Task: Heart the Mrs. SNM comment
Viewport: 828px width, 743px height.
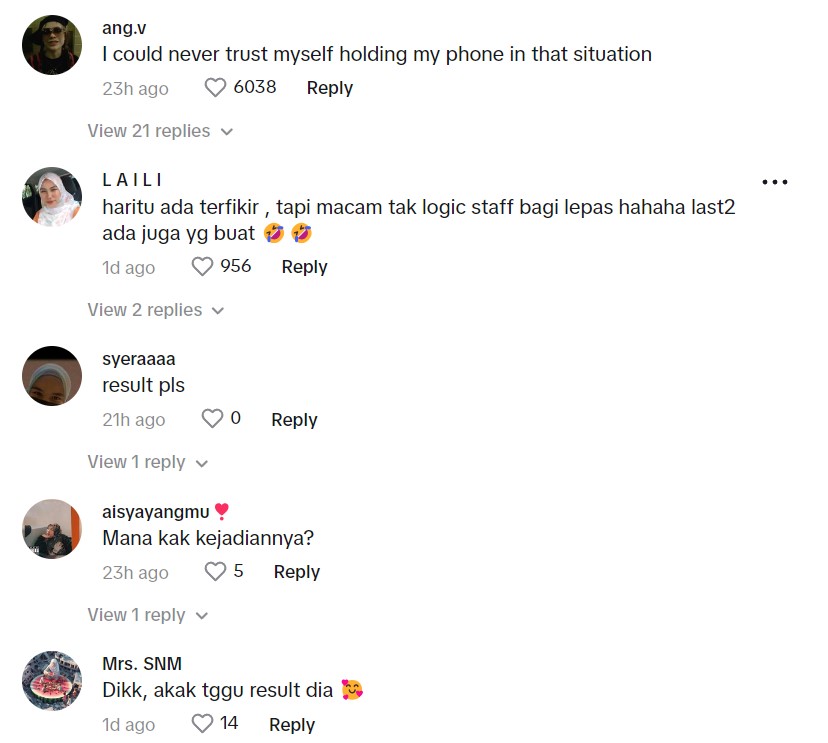Action: pos(203,723)
